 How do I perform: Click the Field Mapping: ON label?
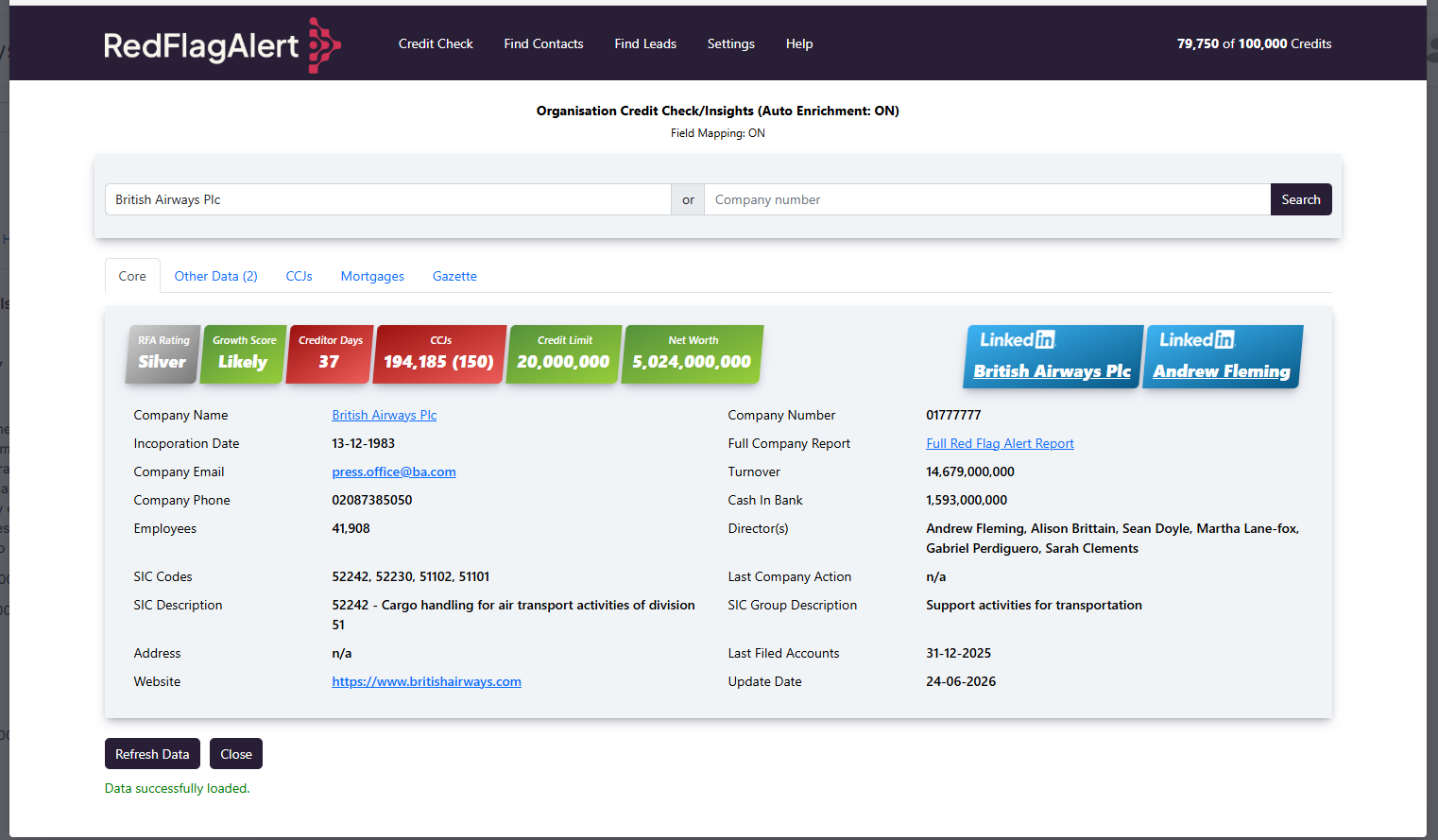[x=718, y=133]
